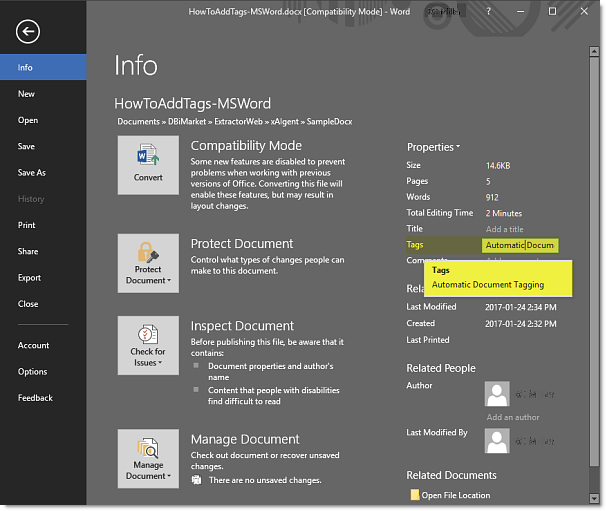
Task: Choose Save As option
Action: pyautogui.click(x=43, y=172)
